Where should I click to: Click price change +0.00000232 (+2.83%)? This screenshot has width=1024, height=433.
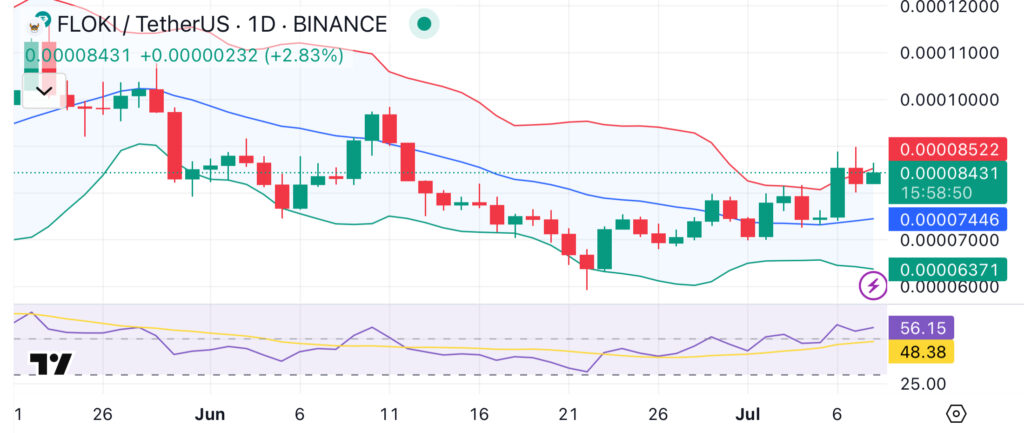(242, 56)
